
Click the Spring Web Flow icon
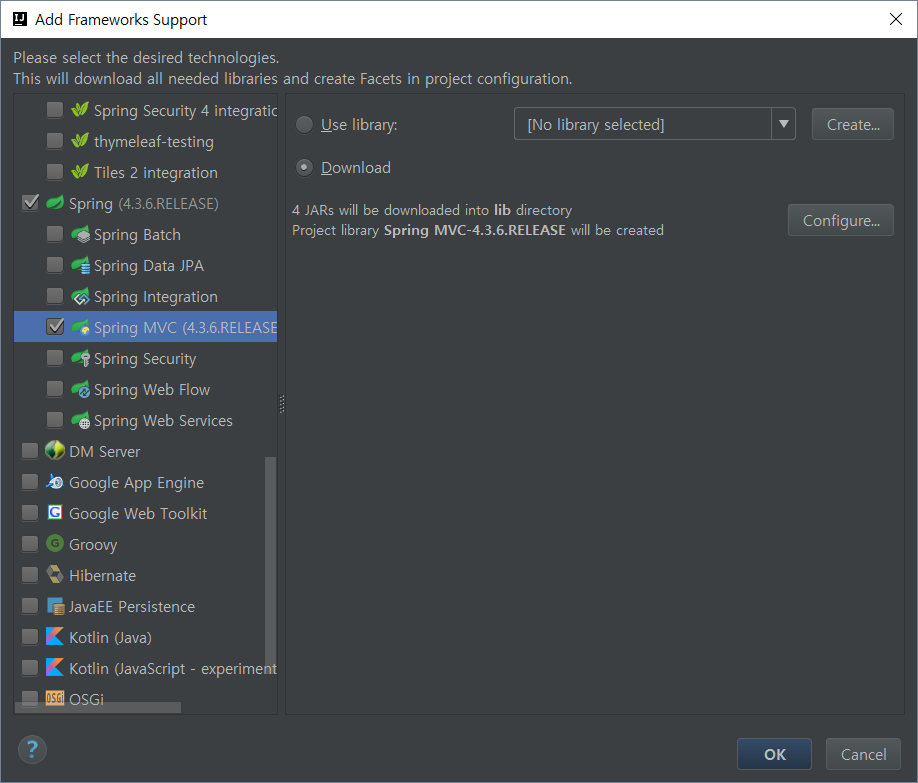(80, 389)
